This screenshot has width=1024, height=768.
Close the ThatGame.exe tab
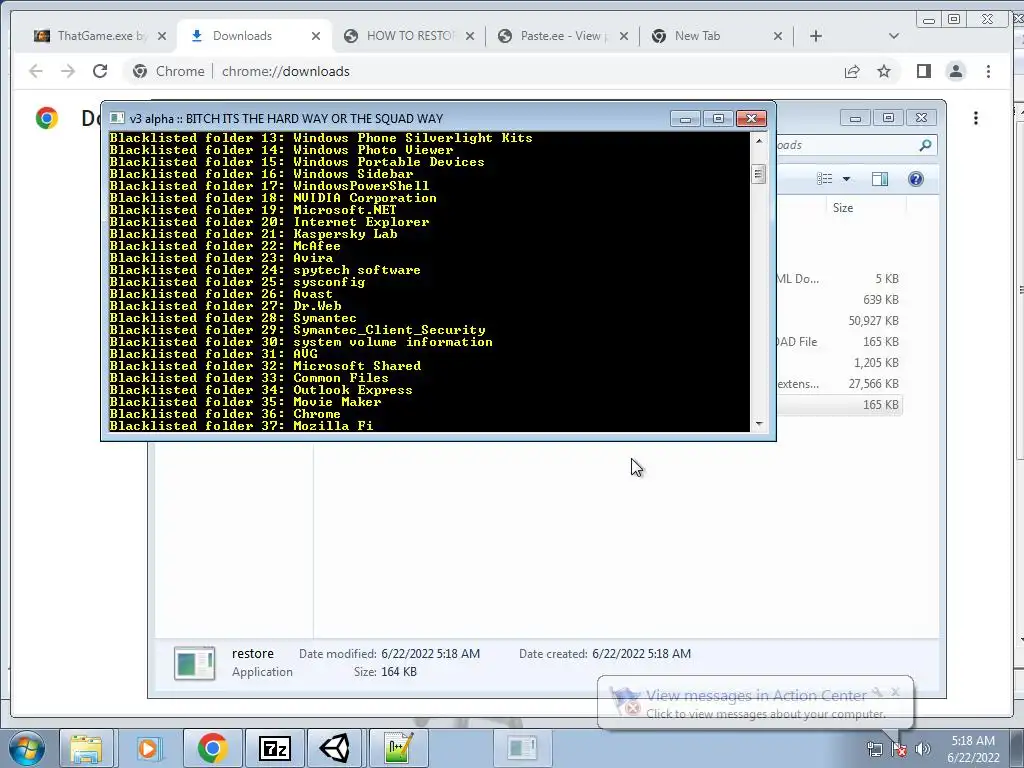(162, 36)
